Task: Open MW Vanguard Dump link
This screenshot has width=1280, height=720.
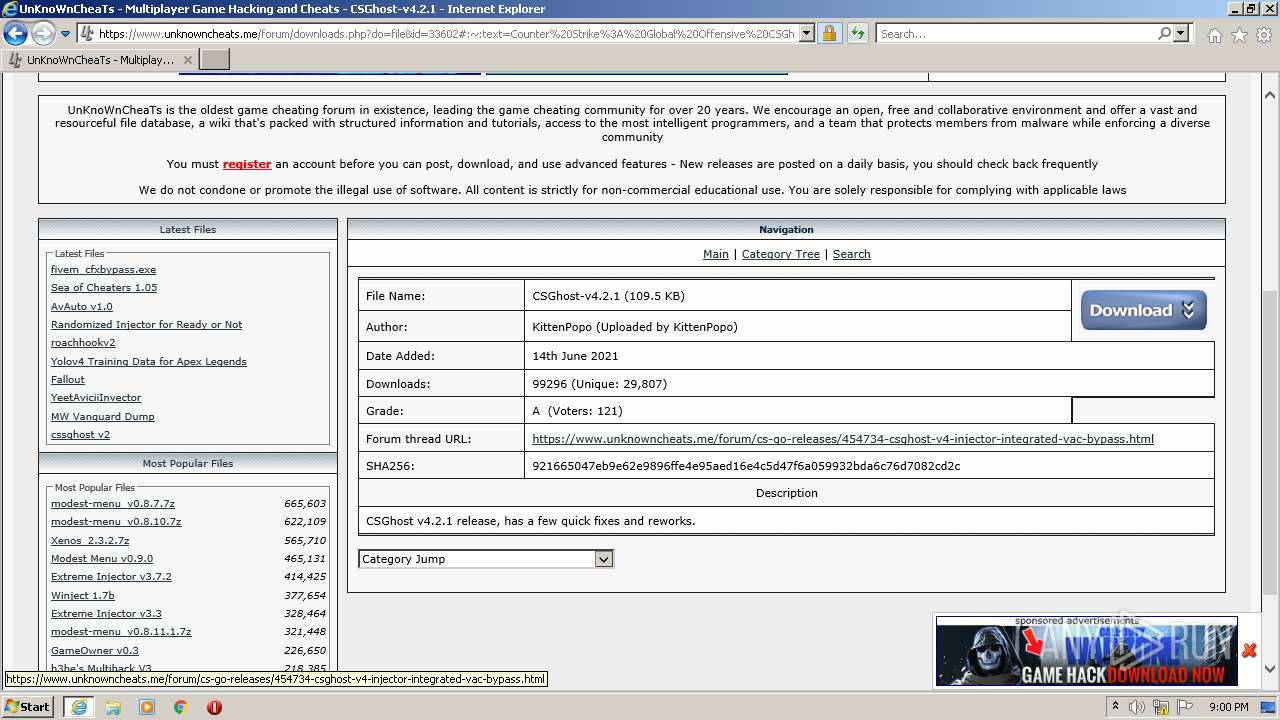Action: coord(102,417)
